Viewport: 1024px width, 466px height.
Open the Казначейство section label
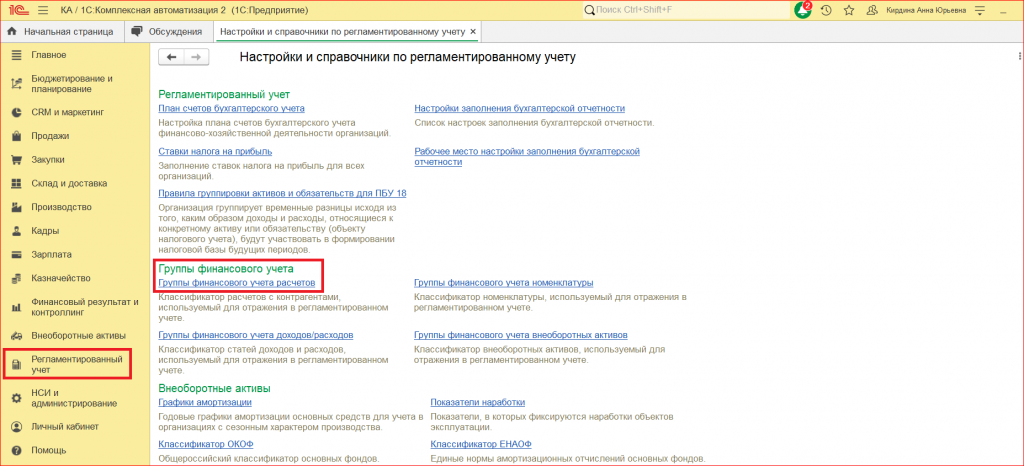click(61, 278)
